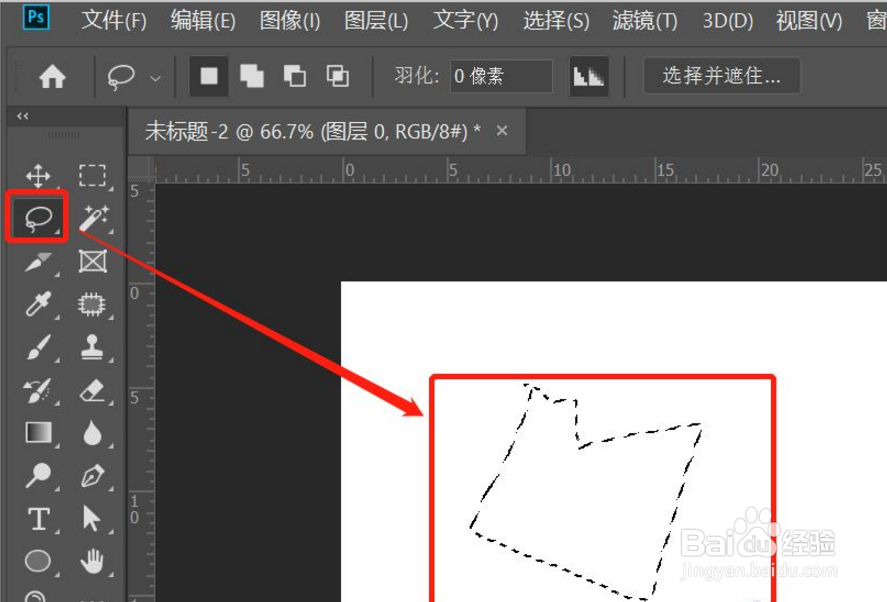887x602 pixels.
Task: Collapse the toolbar with double-arrow
Action: [22, 116]
